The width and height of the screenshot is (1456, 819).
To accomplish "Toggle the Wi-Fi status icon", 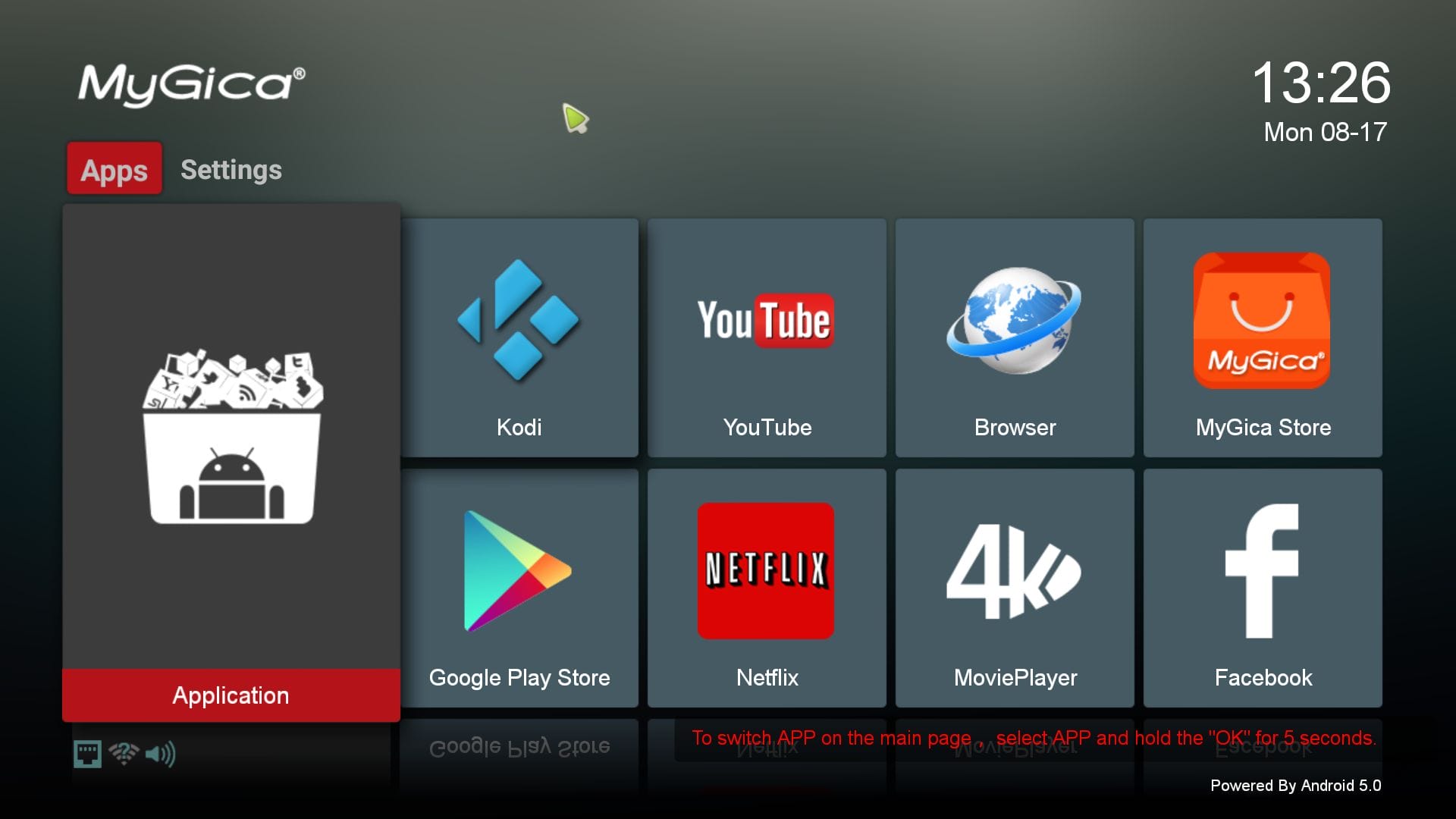I will 121,749.
